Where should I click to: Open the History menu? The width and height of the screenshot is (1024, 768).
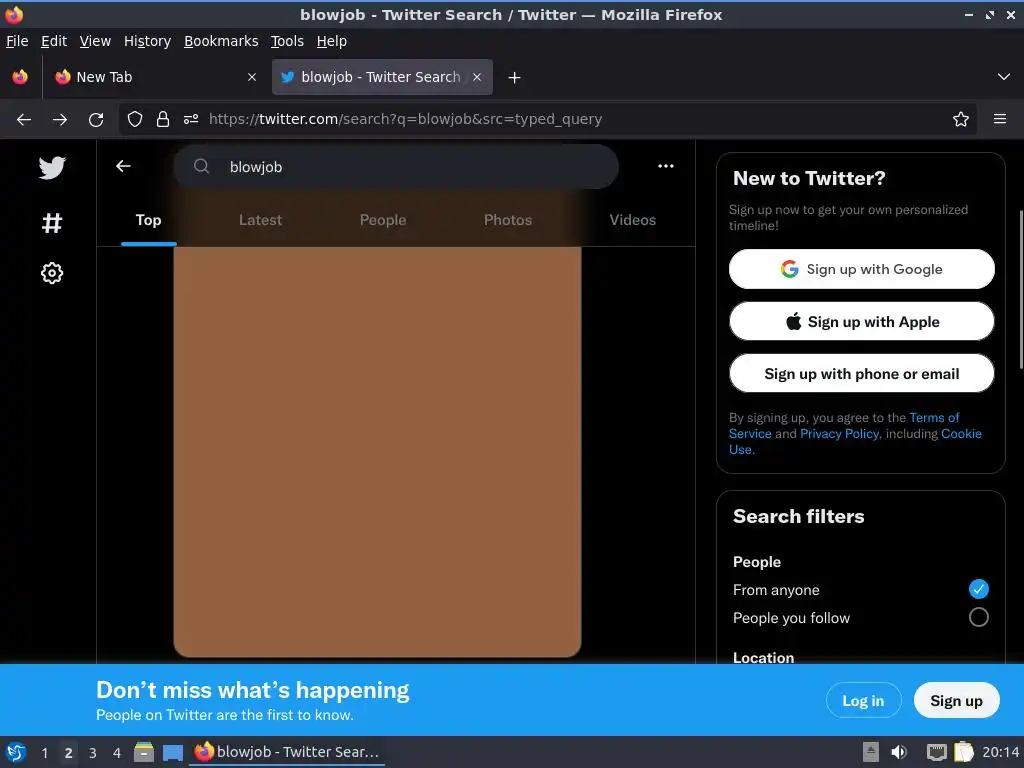[147, 41]
